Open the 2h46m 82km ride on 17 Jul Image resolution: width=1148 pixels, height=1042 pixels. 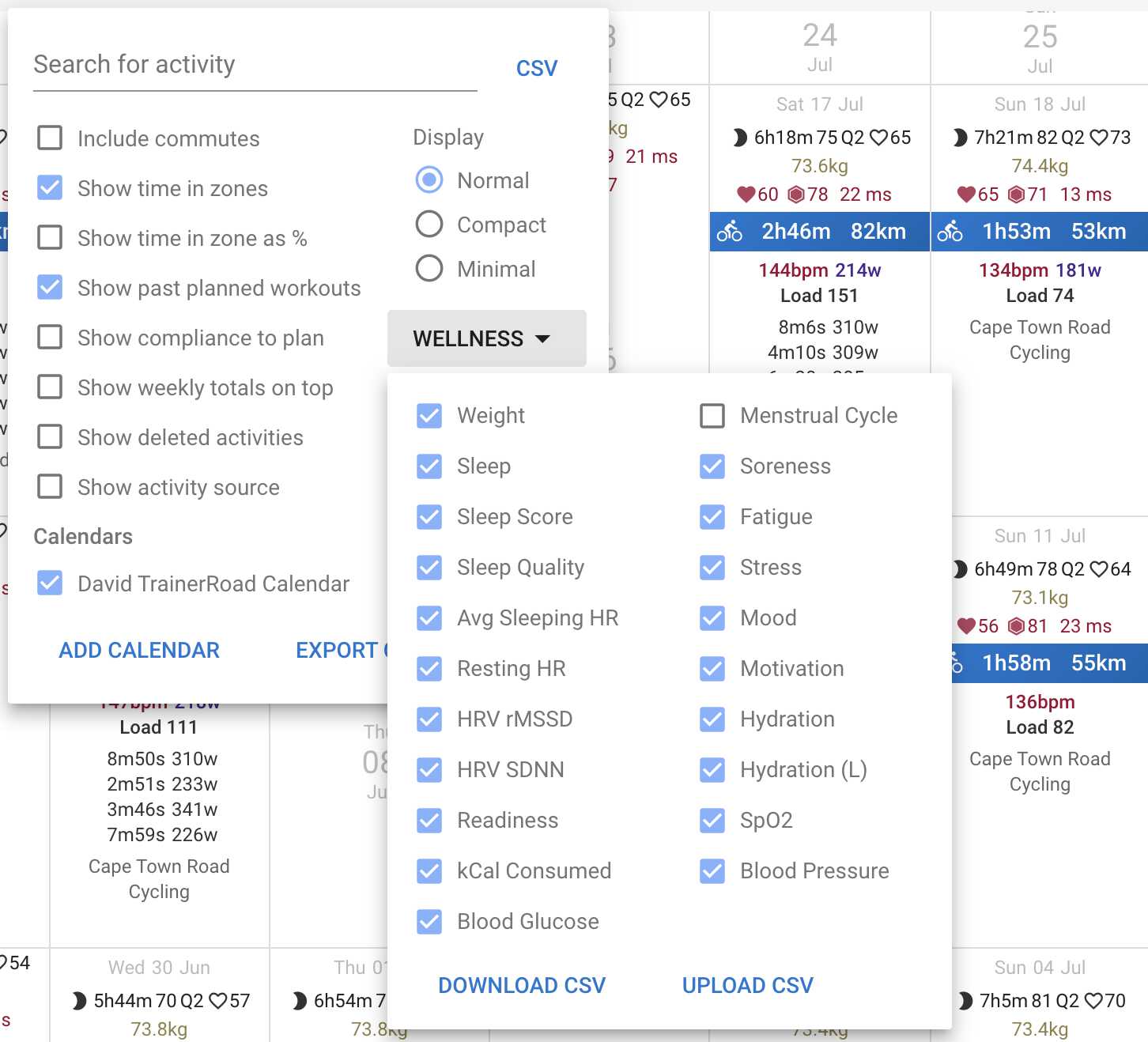(819, 232)
